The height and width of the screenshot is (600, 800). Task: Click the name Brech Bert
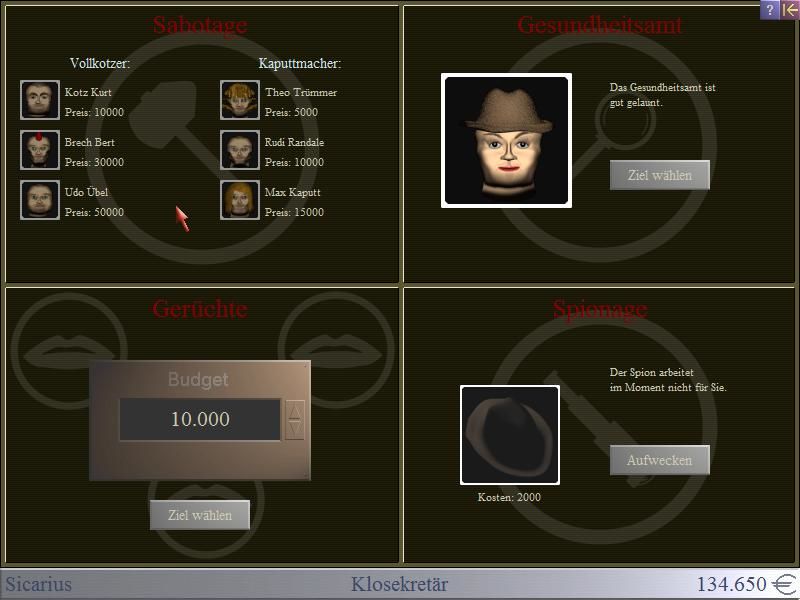89,142
